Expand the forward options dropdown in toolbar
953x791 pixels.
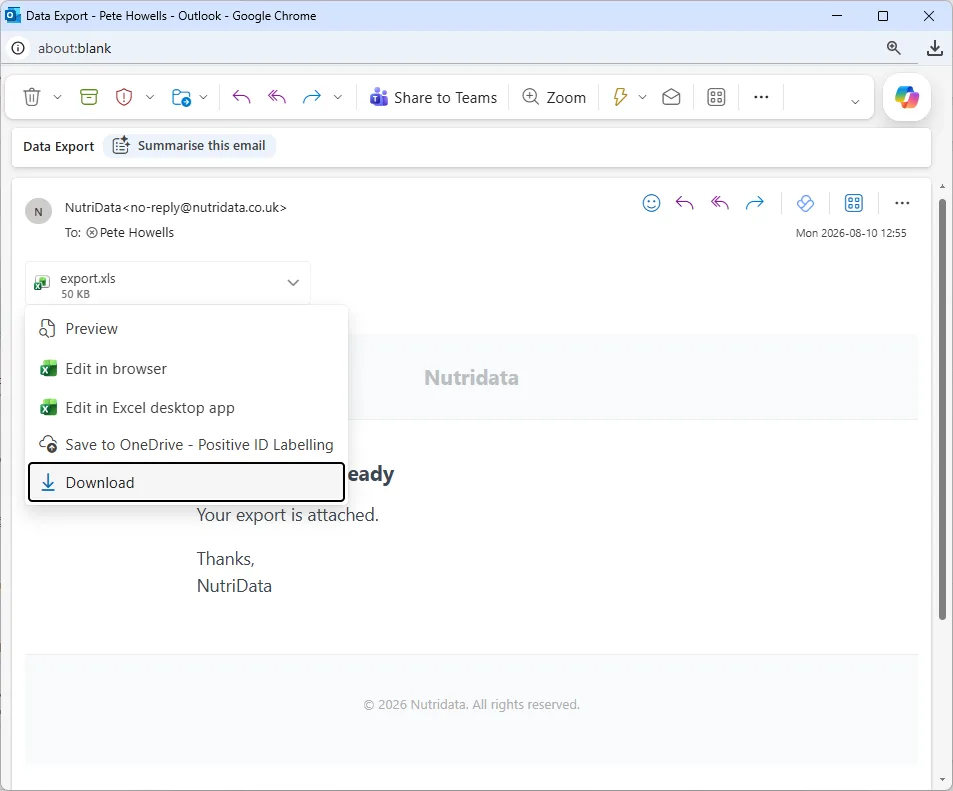click(338, 97)
